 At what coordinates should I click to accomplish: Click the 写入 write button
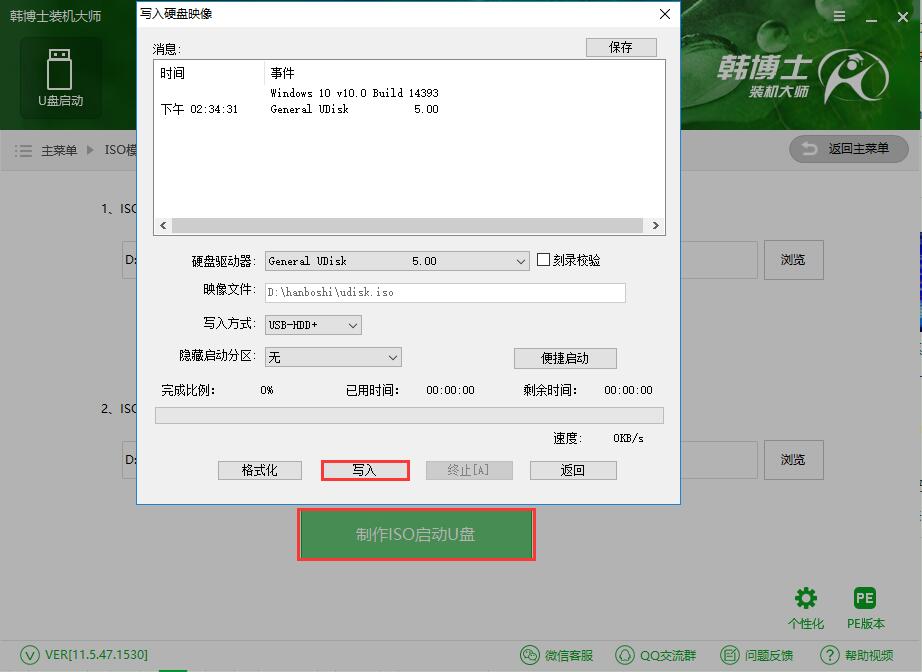(364, 470)
